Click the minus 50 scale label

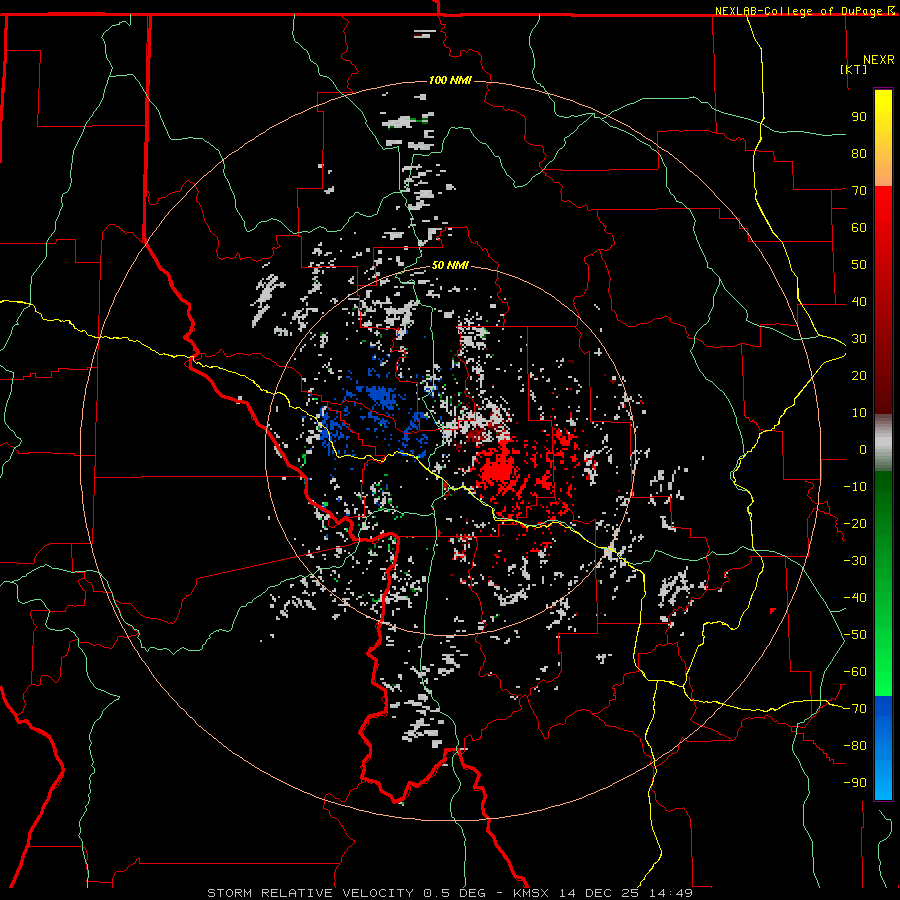point(855,635)
